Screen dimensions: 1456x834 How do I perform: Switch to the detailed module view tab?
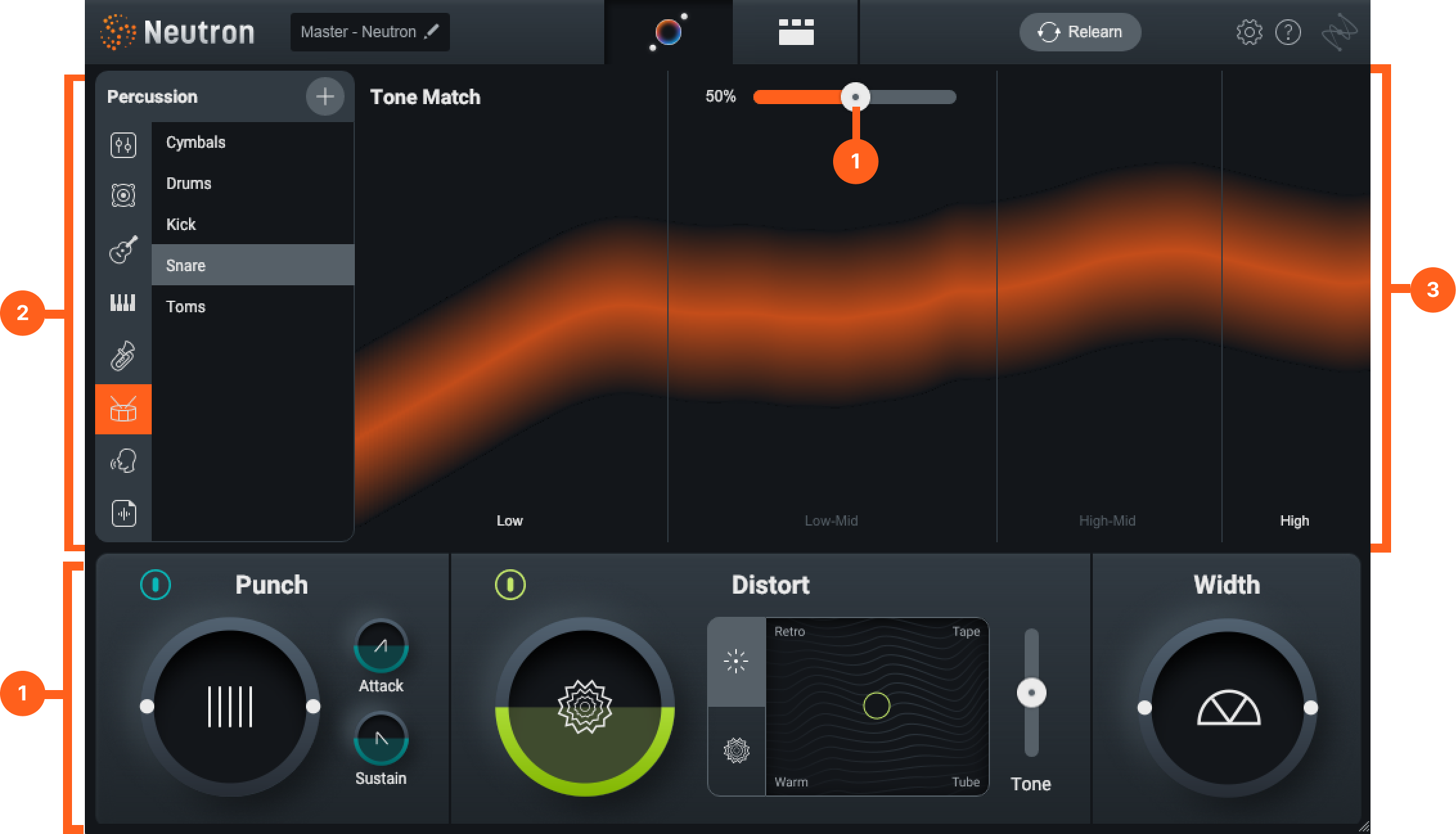pos(795,32)
